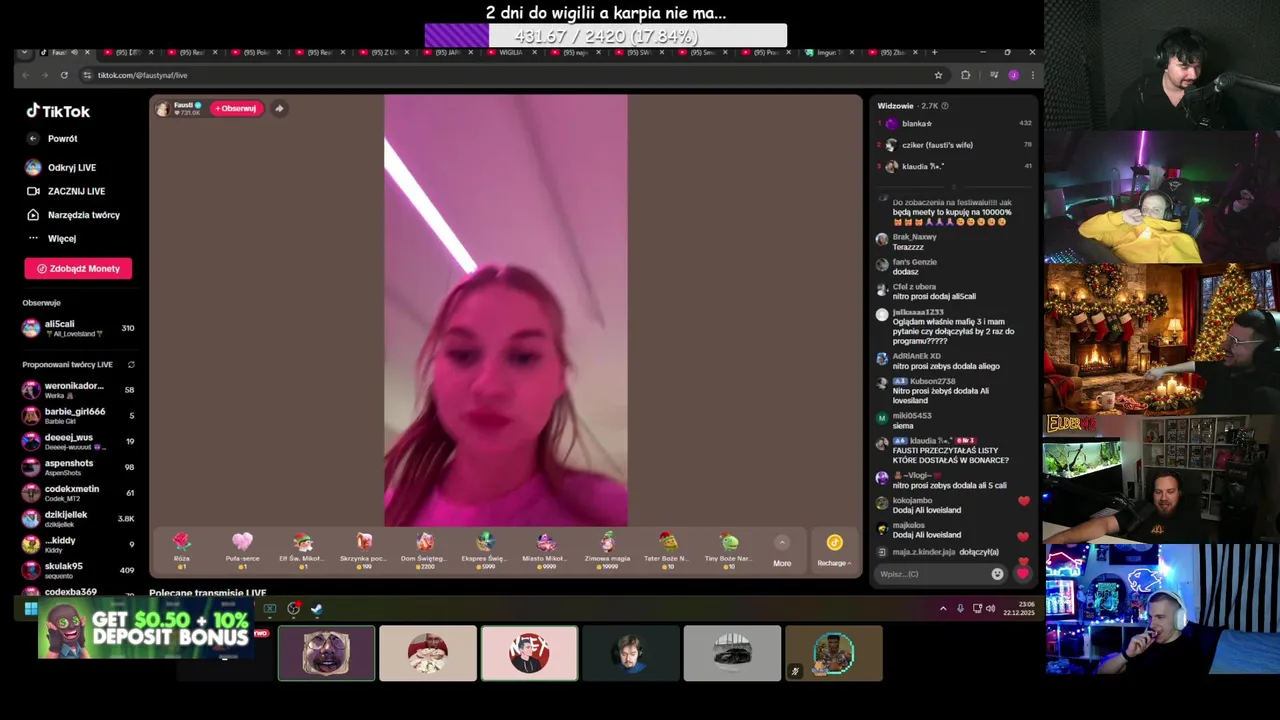The image size is (1280, 720).
Task: Reload the TikTok page
Action: (64, 75)
